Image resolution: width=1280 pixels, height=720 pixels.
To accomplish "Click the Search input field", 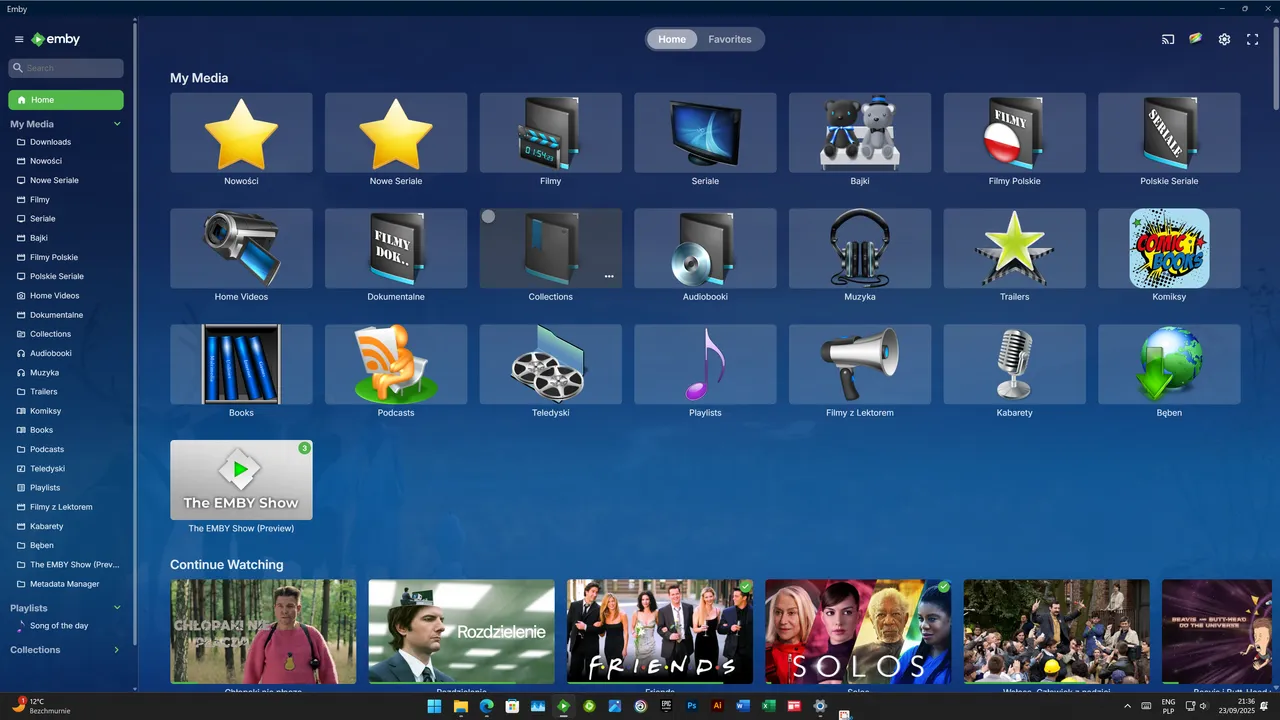I will [x=66, y=68].
